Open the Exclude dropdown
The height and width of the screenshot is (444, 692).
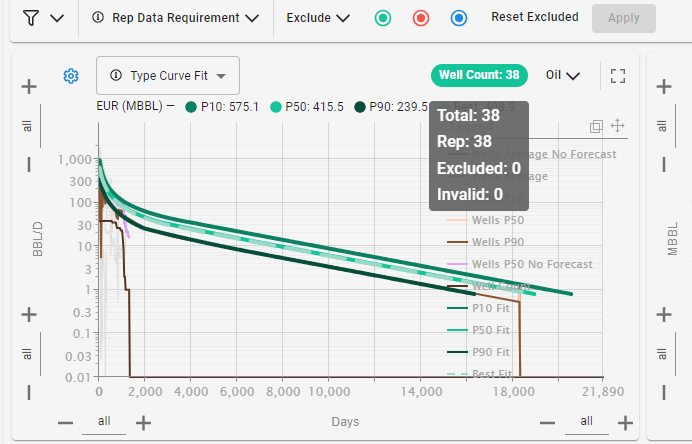[x=318, y=18]
